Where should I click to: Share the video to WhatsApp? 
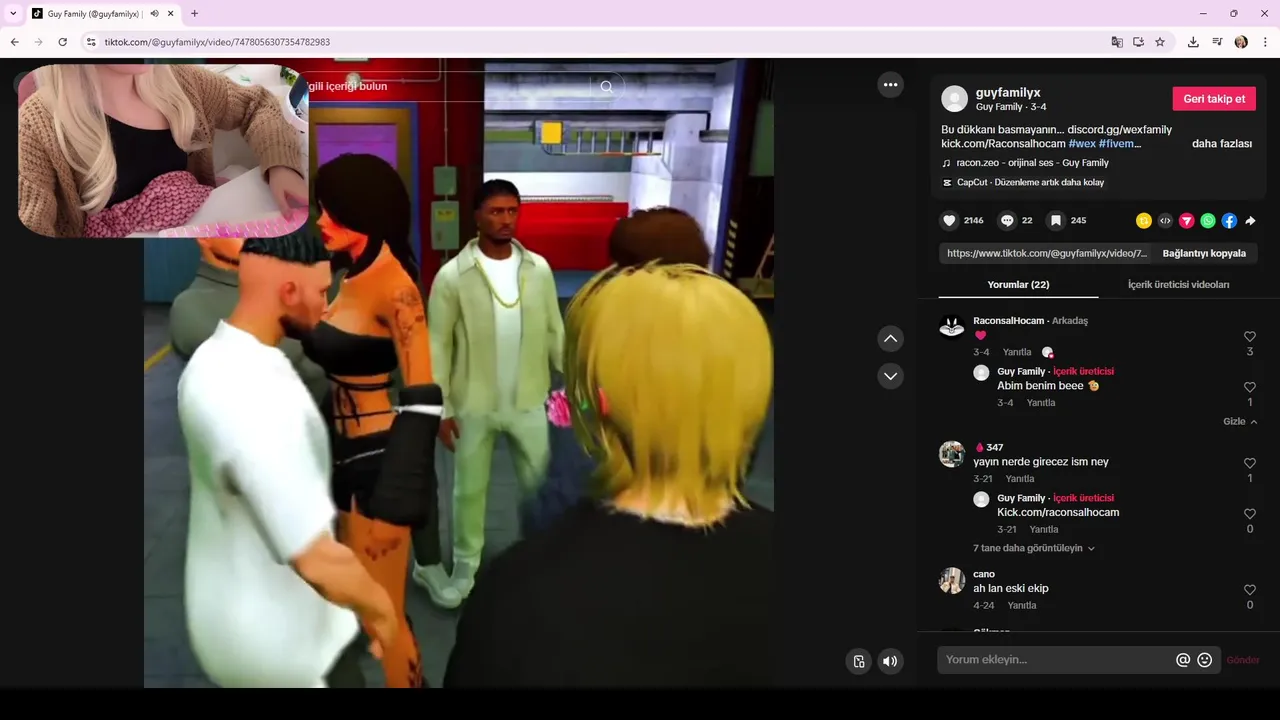click(1208, 221)
